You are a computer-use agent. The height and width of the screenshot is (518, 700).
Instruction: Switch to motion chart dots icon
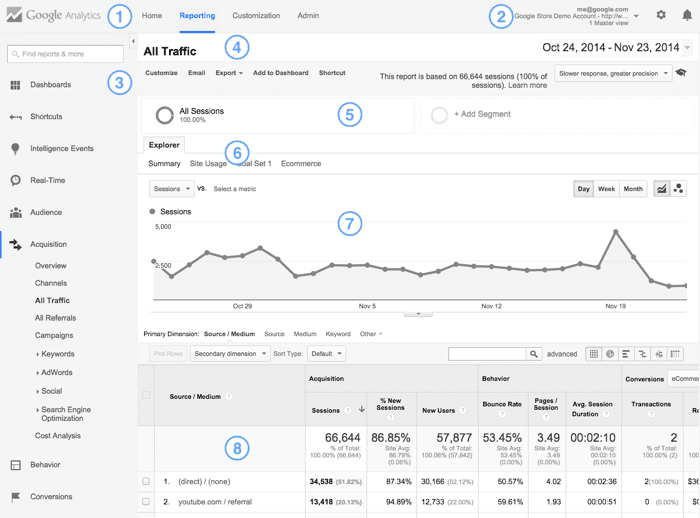tap(679, 189)
